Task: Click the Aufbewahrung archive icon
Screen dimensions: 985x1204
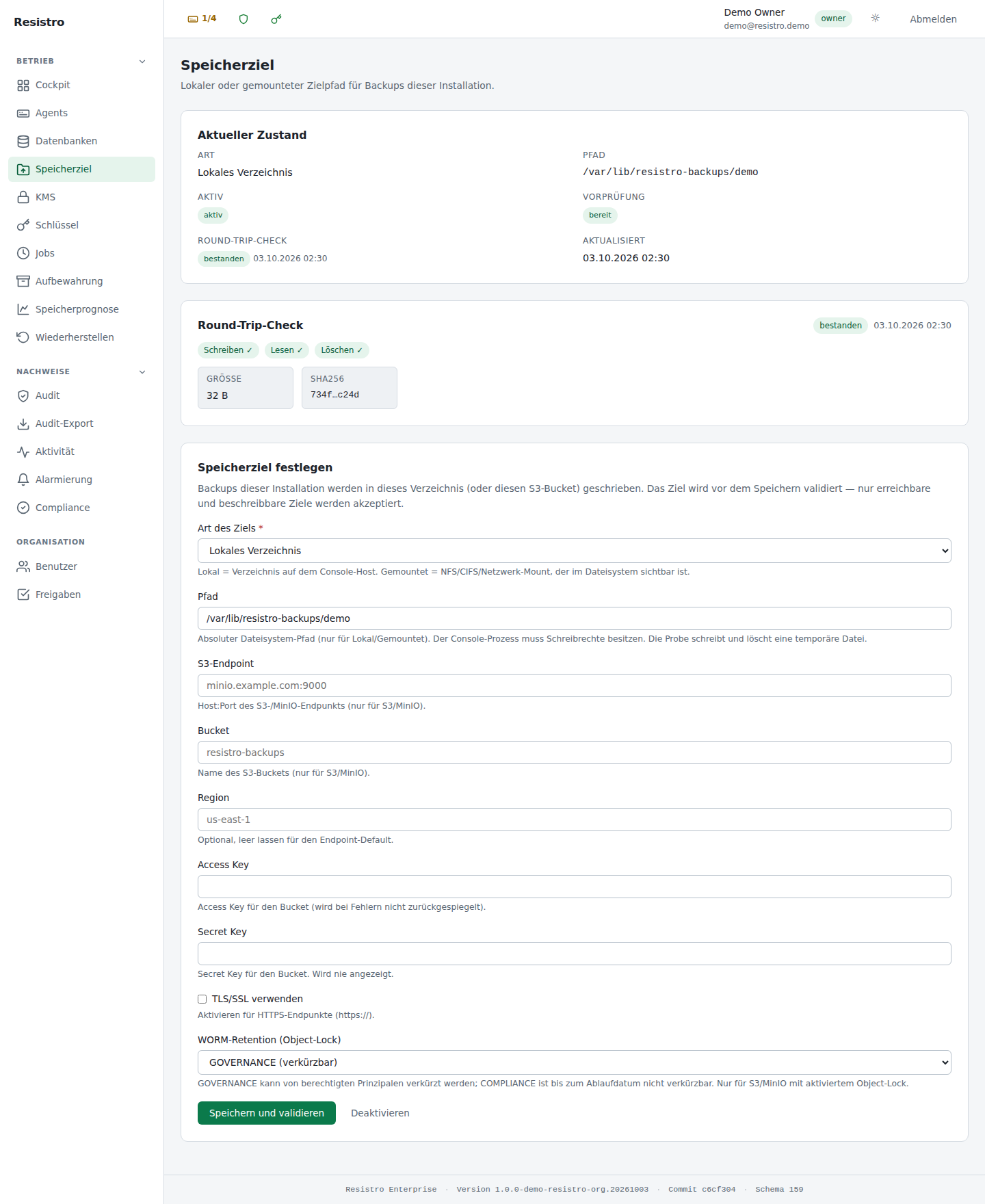Action: (23, 282)
